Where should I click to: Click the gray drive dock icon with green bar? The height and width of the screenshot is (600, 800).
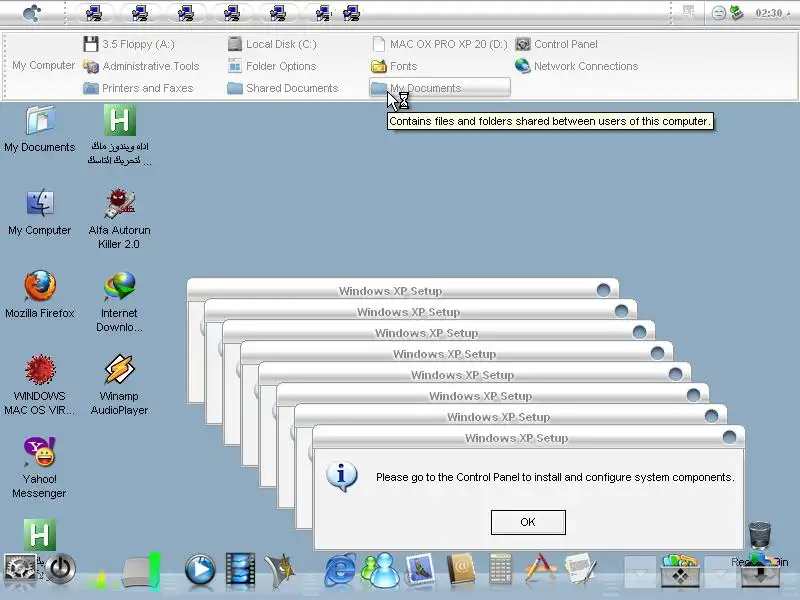tap(141, 571)
